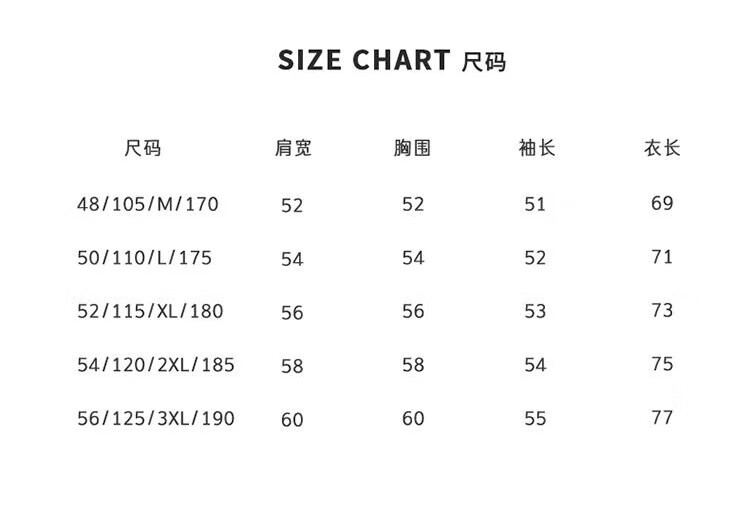
Task: Select the 袖长 column header
Action: point(537,148)
